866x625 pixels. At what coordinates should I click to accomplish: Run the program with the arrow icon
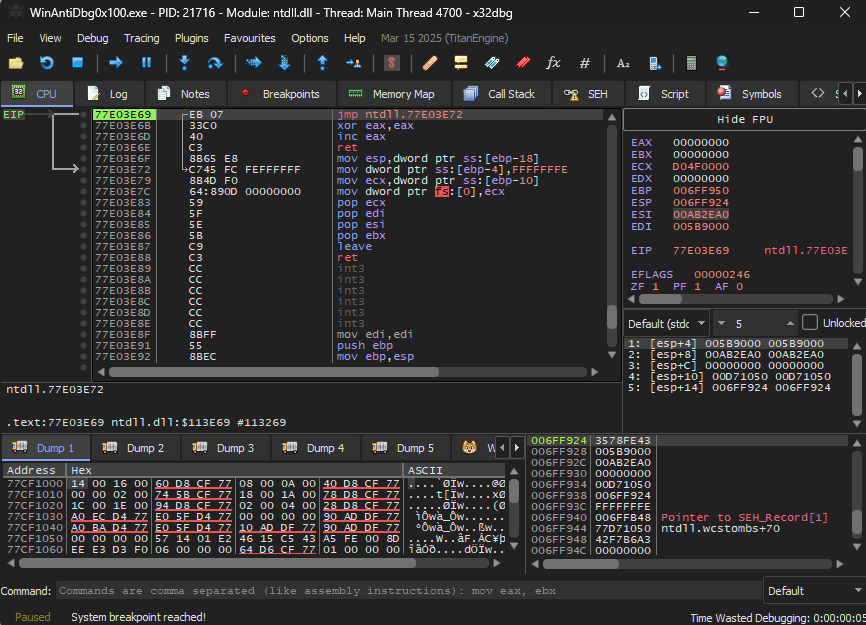point(116,63)
